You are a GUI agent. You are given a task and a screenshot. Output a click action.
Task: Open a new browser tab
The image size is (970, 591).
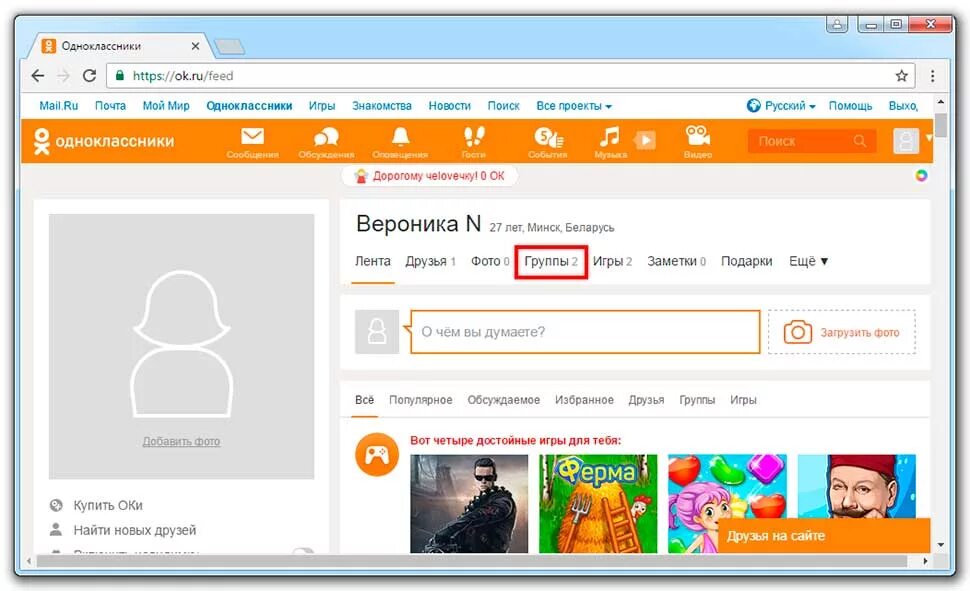230,46
